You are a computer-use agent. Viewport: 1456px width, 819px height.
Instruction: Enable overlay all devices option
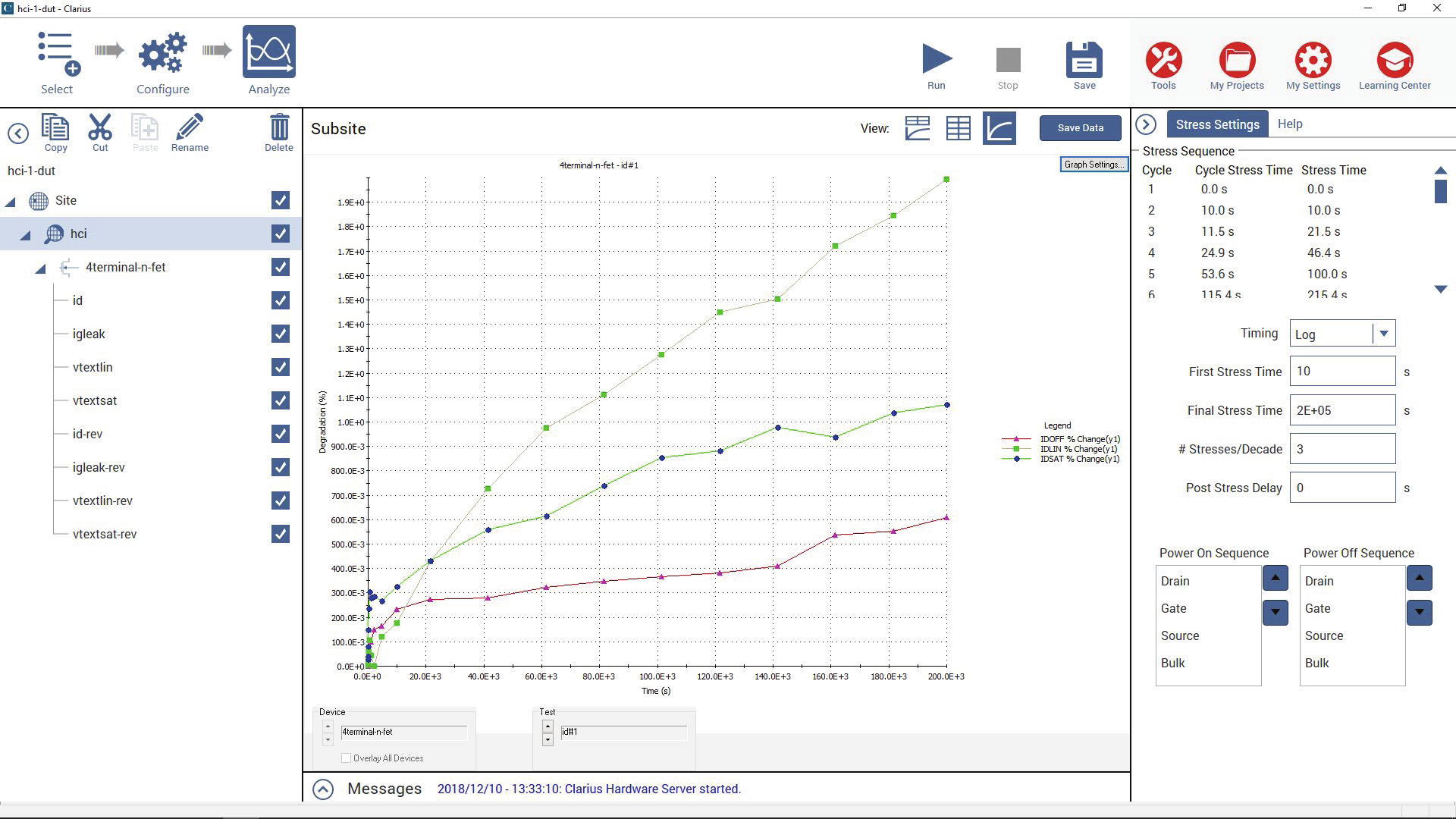click(x=347, y=758)
